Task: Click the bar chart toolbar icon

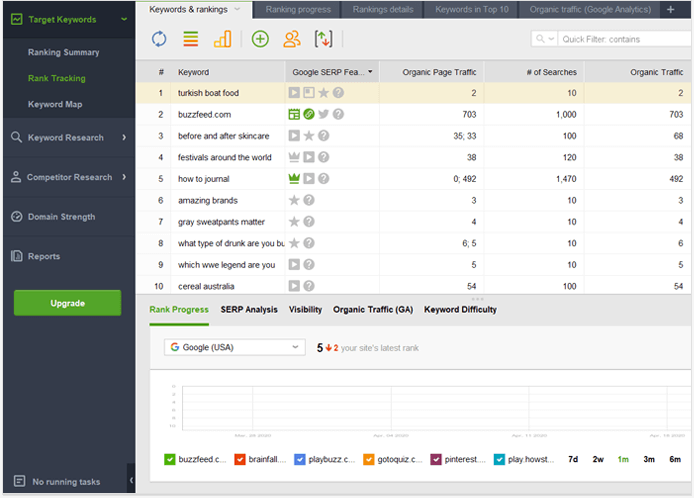Action: coord(223,39)
